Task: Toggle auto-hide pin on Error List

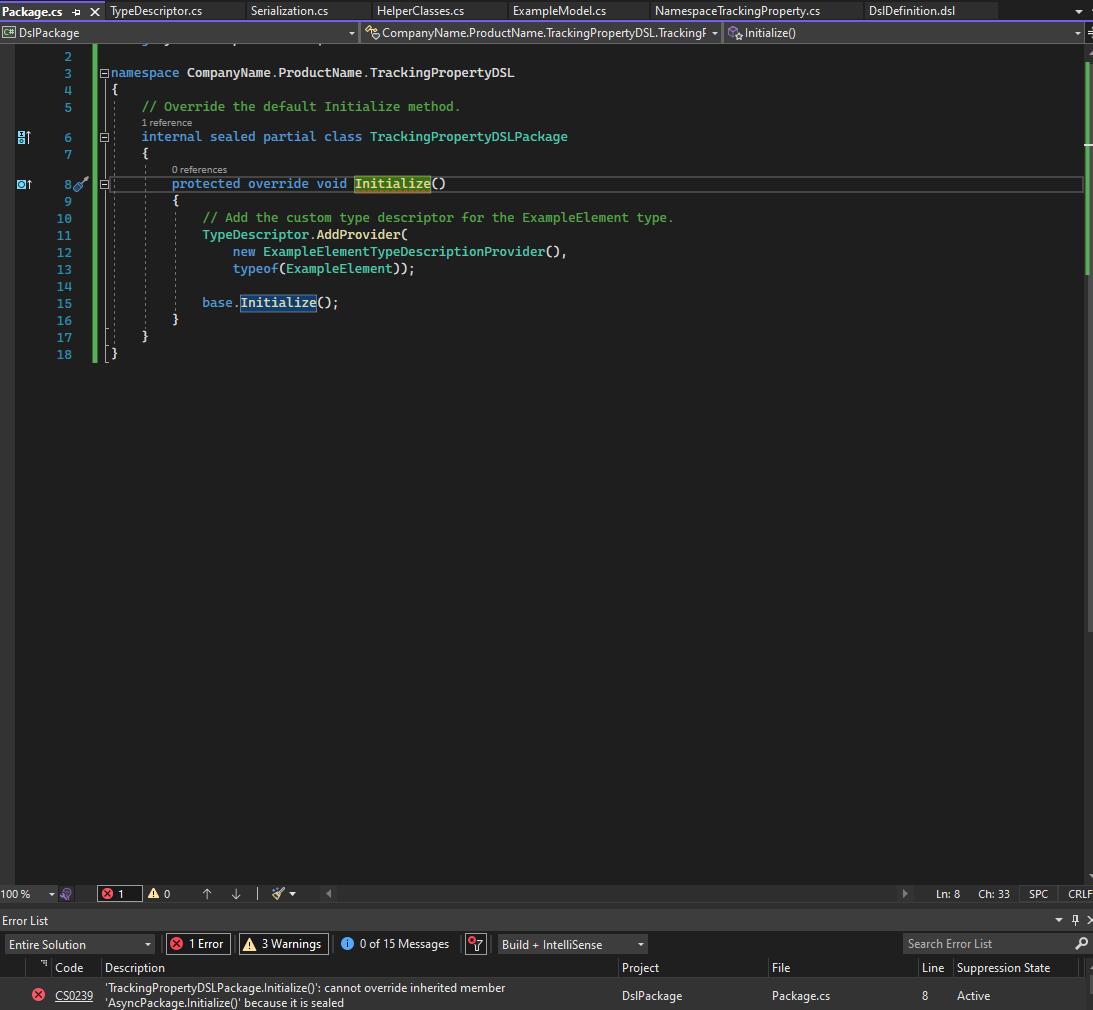Action: (1075, 920)
